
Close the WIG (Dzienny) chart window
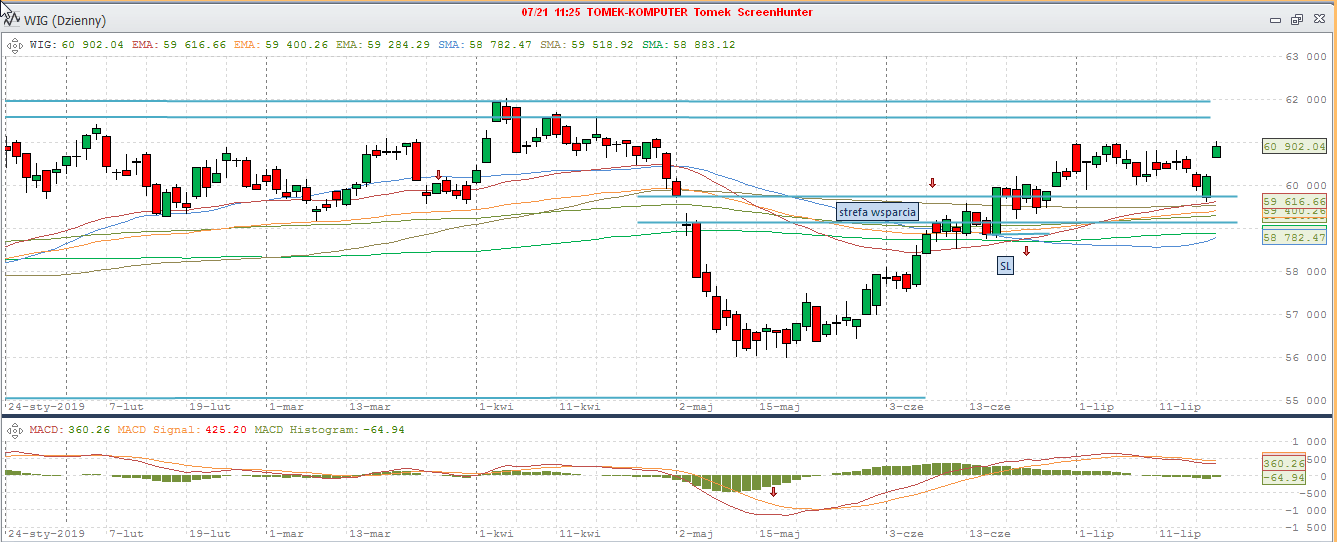click(x=1318, y=19)
